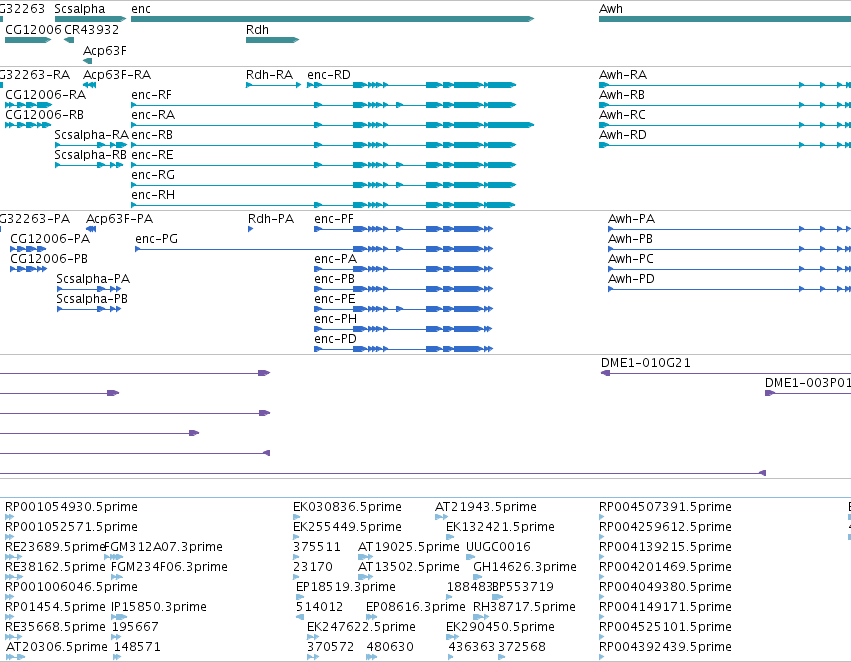
Task: Click the IP15850.3prime EST label
Action: pyautogui.click(x=159, y=607)
